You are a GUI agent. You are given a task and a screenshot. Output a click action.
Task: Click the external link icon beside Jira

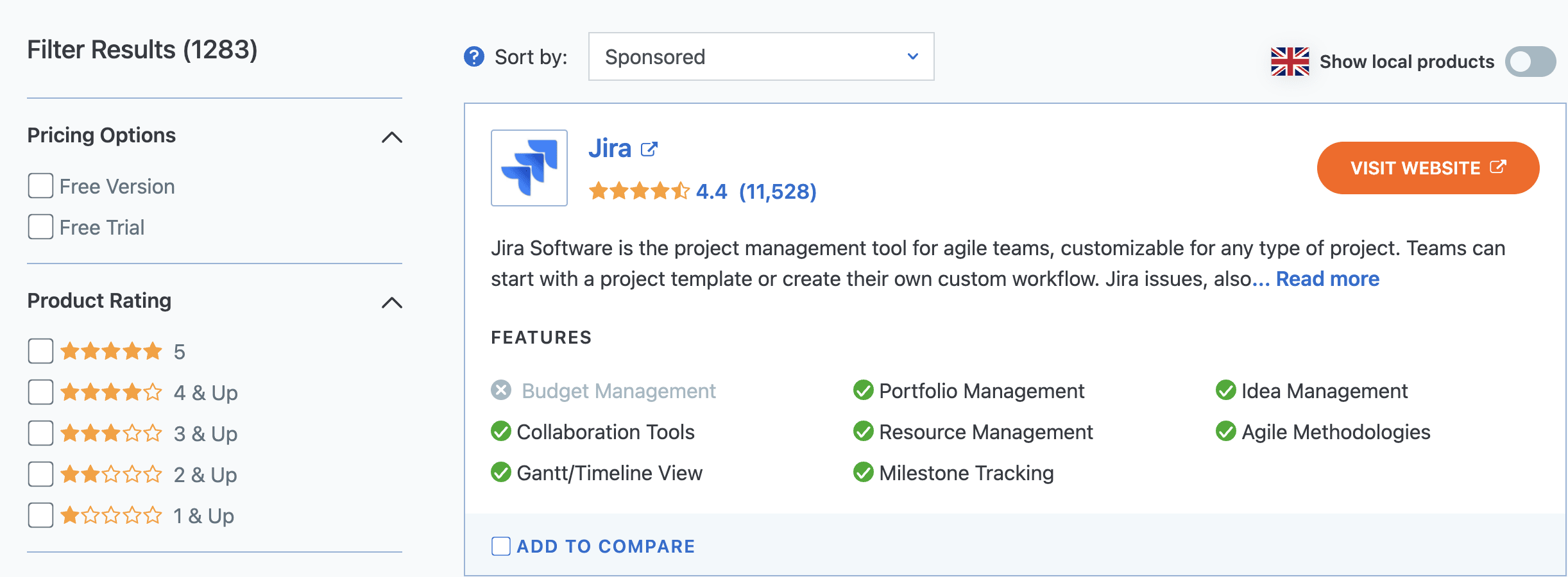tap(649, 149)
